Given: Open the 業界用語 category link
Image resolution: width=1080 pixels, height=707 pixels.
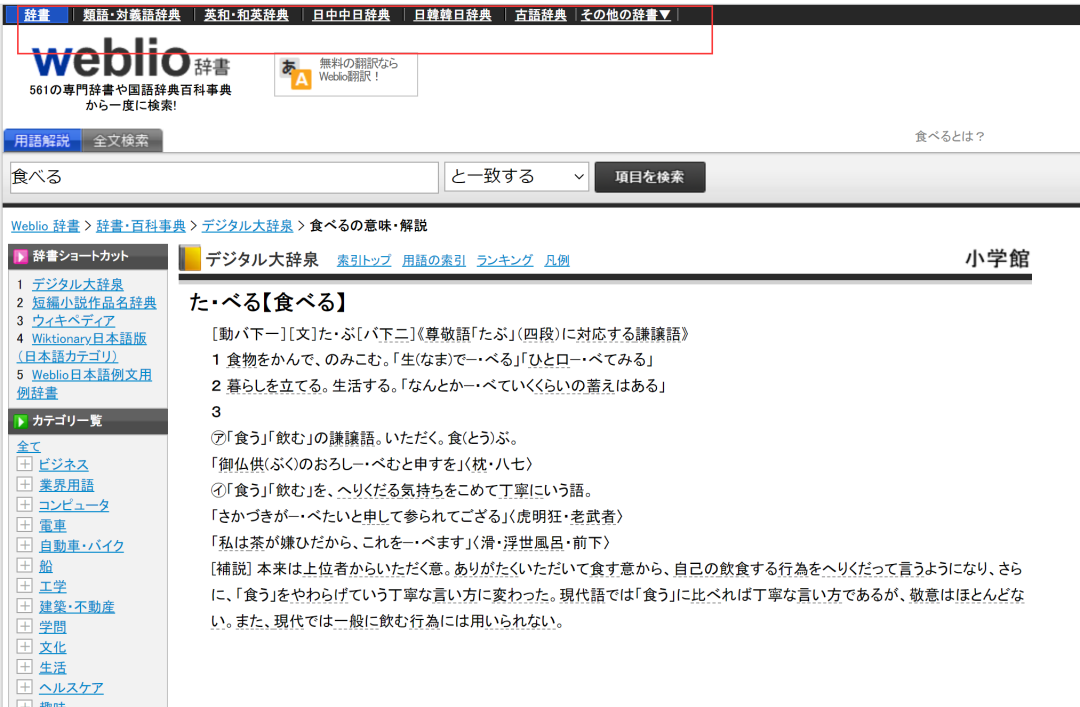Looking at the screenshot, I should (x=66, y=485).
